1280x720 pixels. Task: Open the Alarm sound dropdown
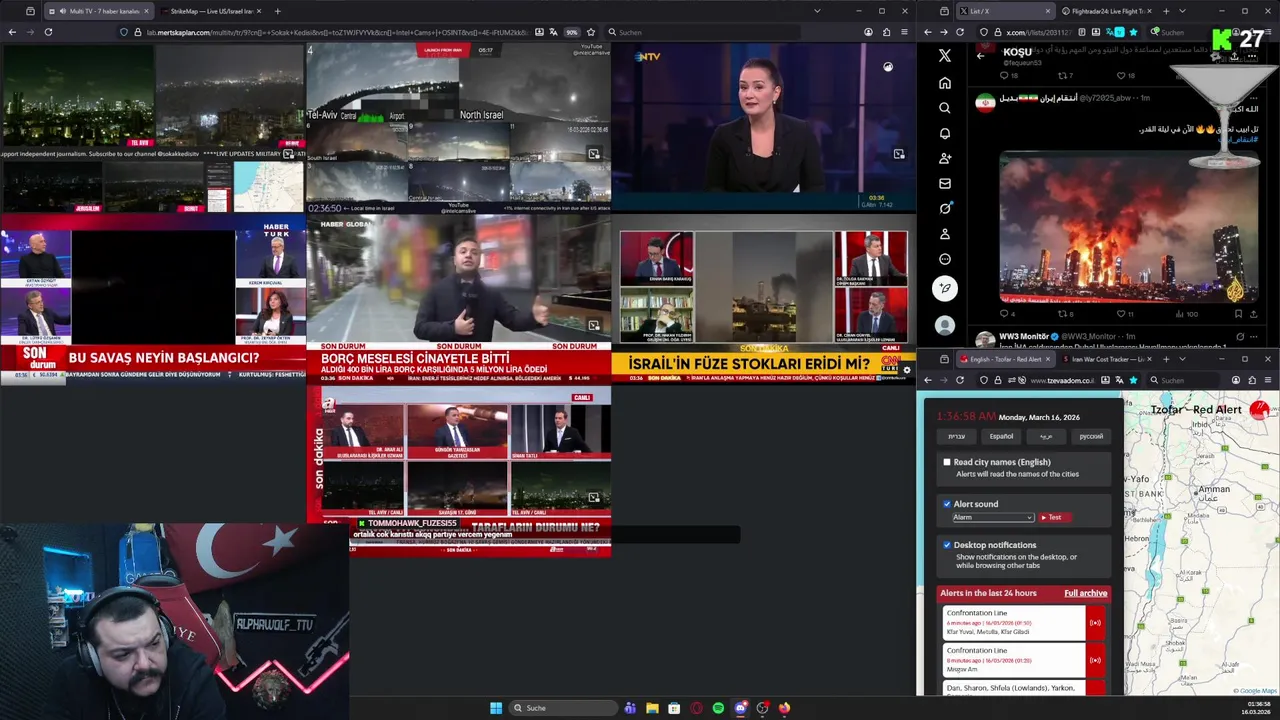(x=993, y=517)
